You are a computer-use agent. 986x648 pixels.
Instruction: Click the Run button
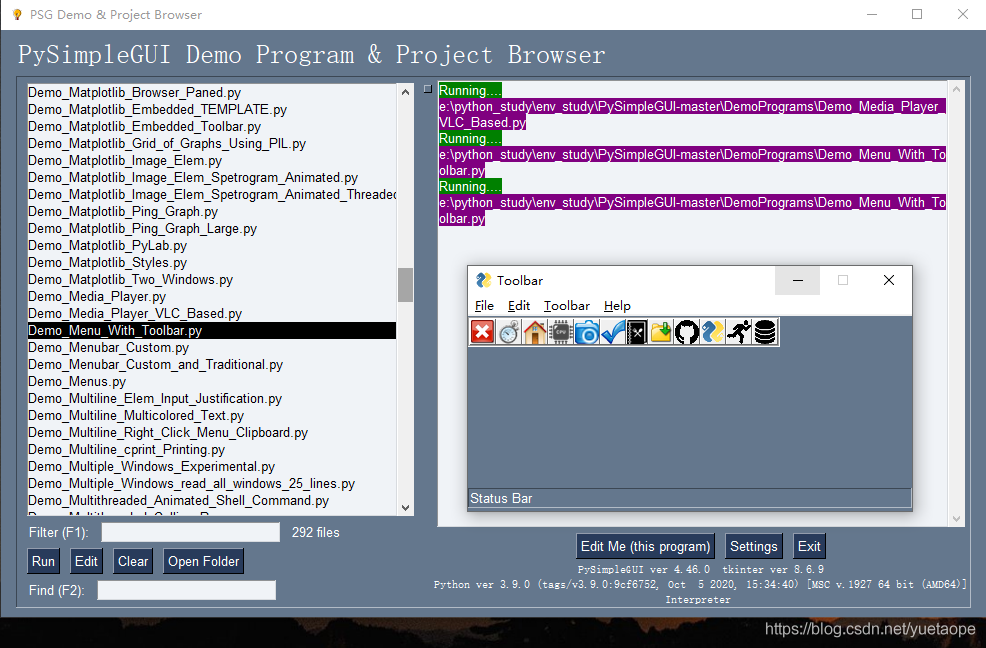click(x=43, y=561)
